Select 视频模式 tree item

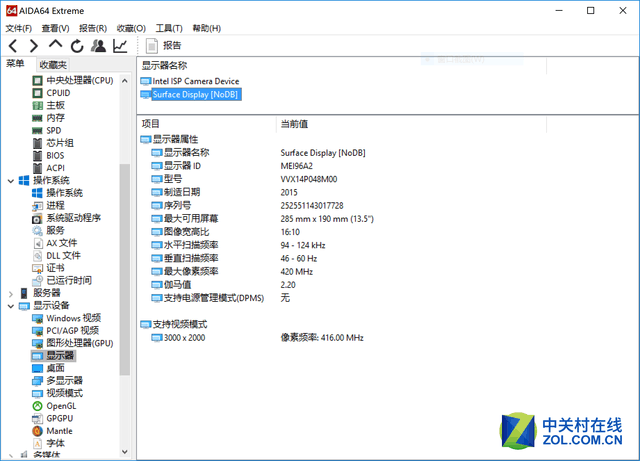click(x=58, y=394)
